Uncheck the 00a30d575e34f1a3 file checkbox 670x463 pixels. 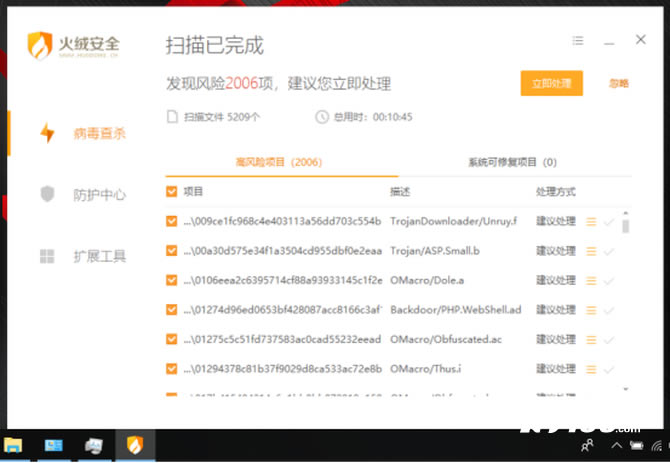point(171,251)
